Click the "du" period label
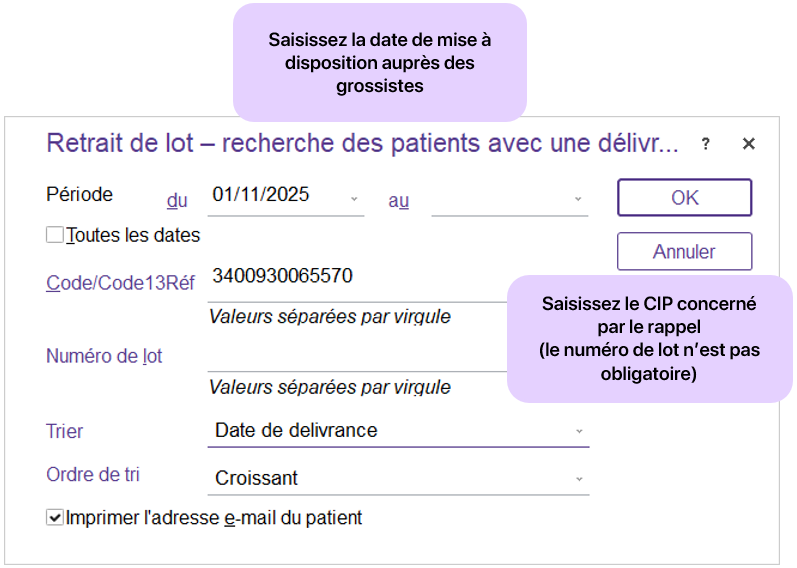 (x=177, y=200)
